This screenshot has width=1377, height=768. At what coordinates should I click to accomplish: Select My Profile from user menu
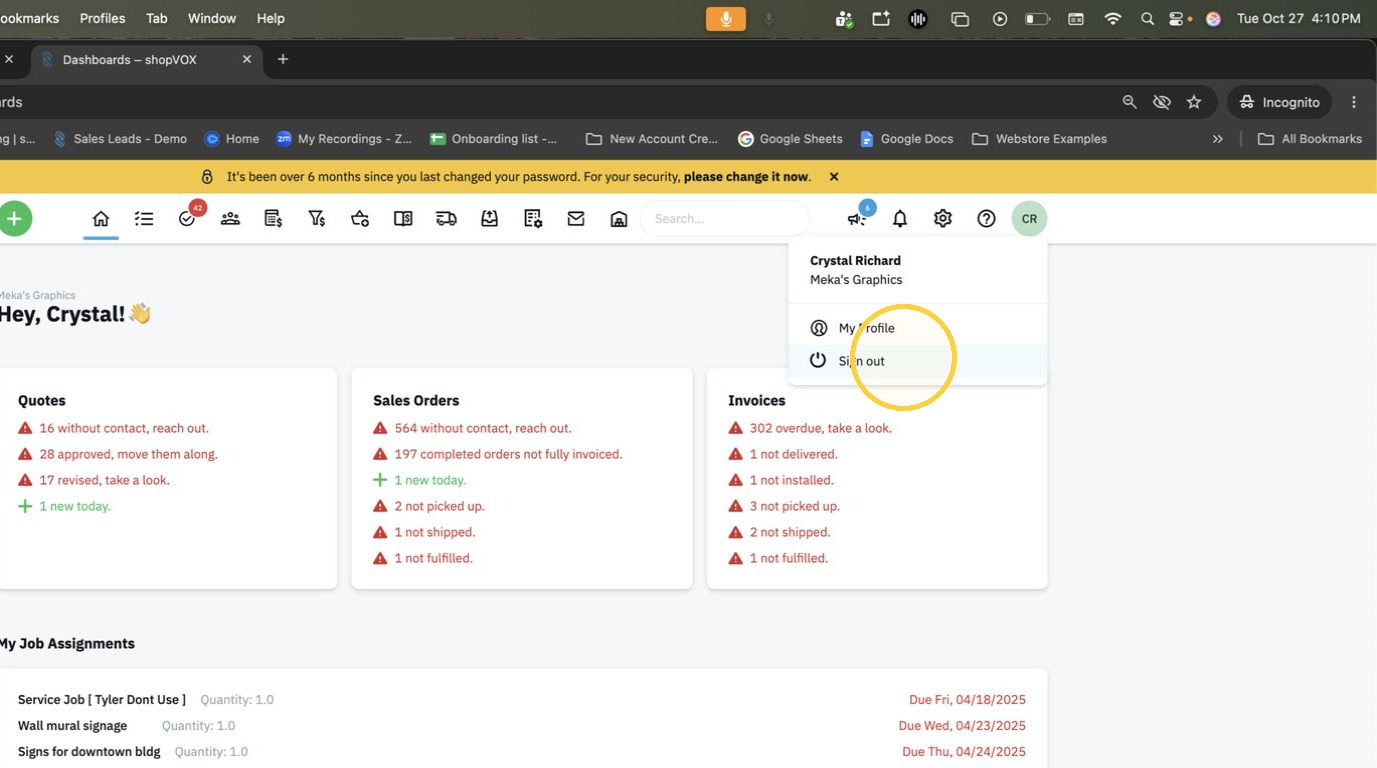tap(917, 328)
